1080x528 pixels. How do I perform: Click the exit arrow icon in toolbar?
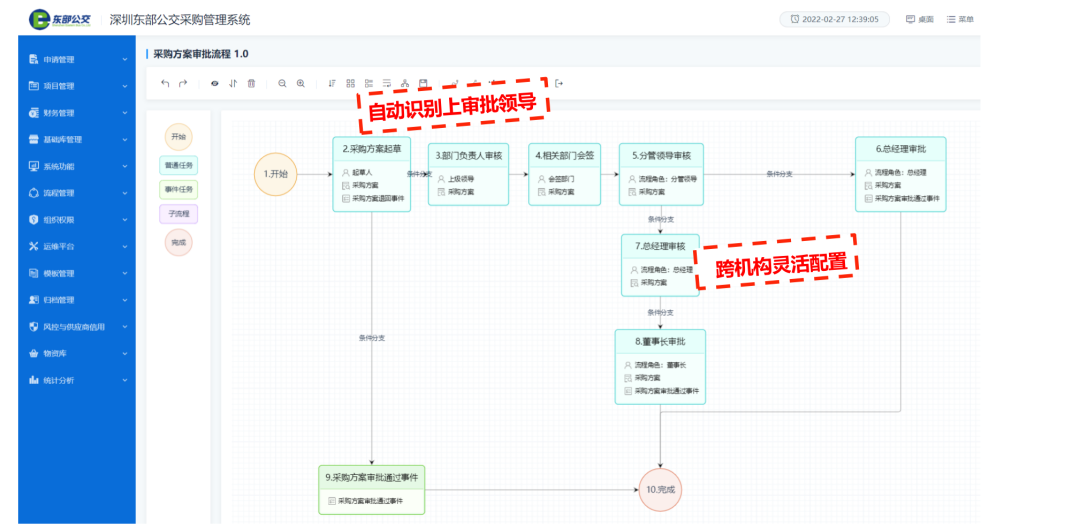(559, 83)
